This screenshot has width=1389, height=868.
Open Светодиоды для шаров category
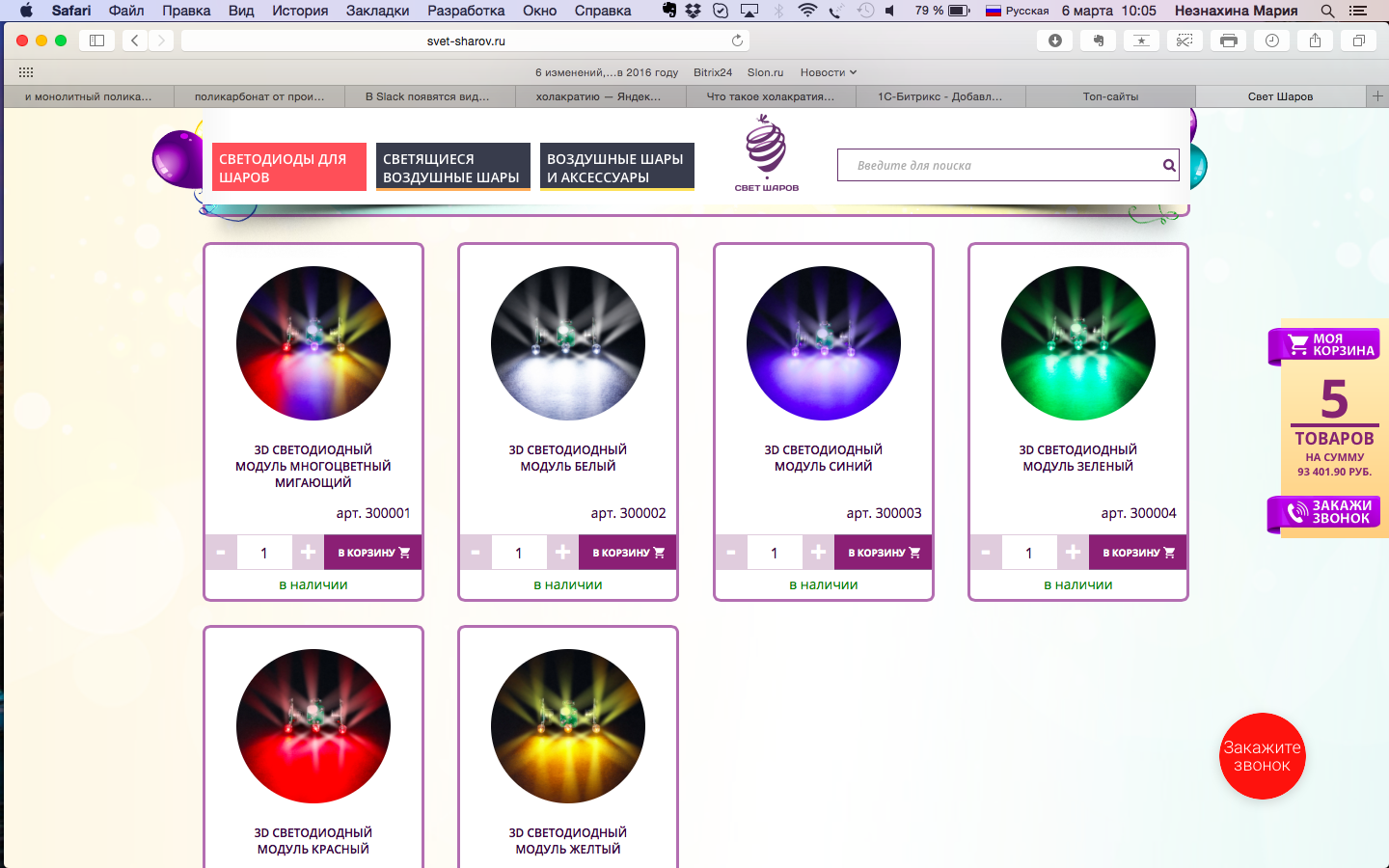289,167
